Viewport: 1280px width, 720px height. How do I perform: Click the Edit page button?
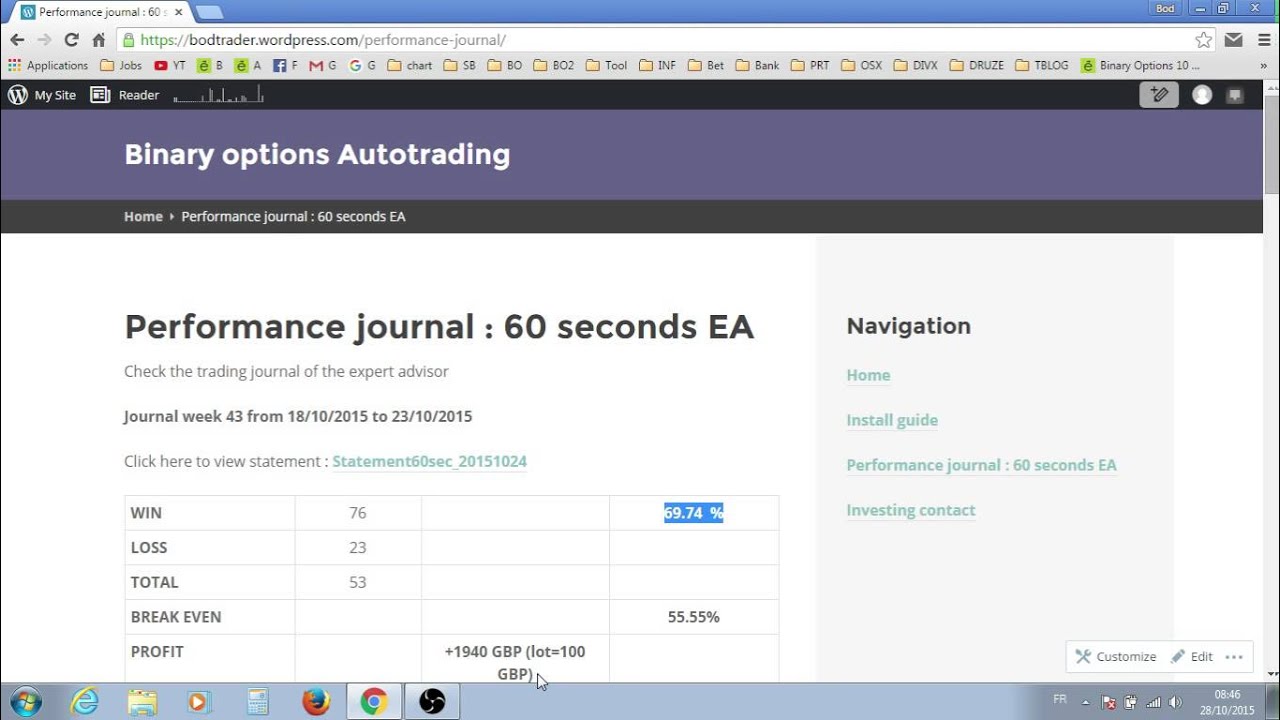(1191, 657)
